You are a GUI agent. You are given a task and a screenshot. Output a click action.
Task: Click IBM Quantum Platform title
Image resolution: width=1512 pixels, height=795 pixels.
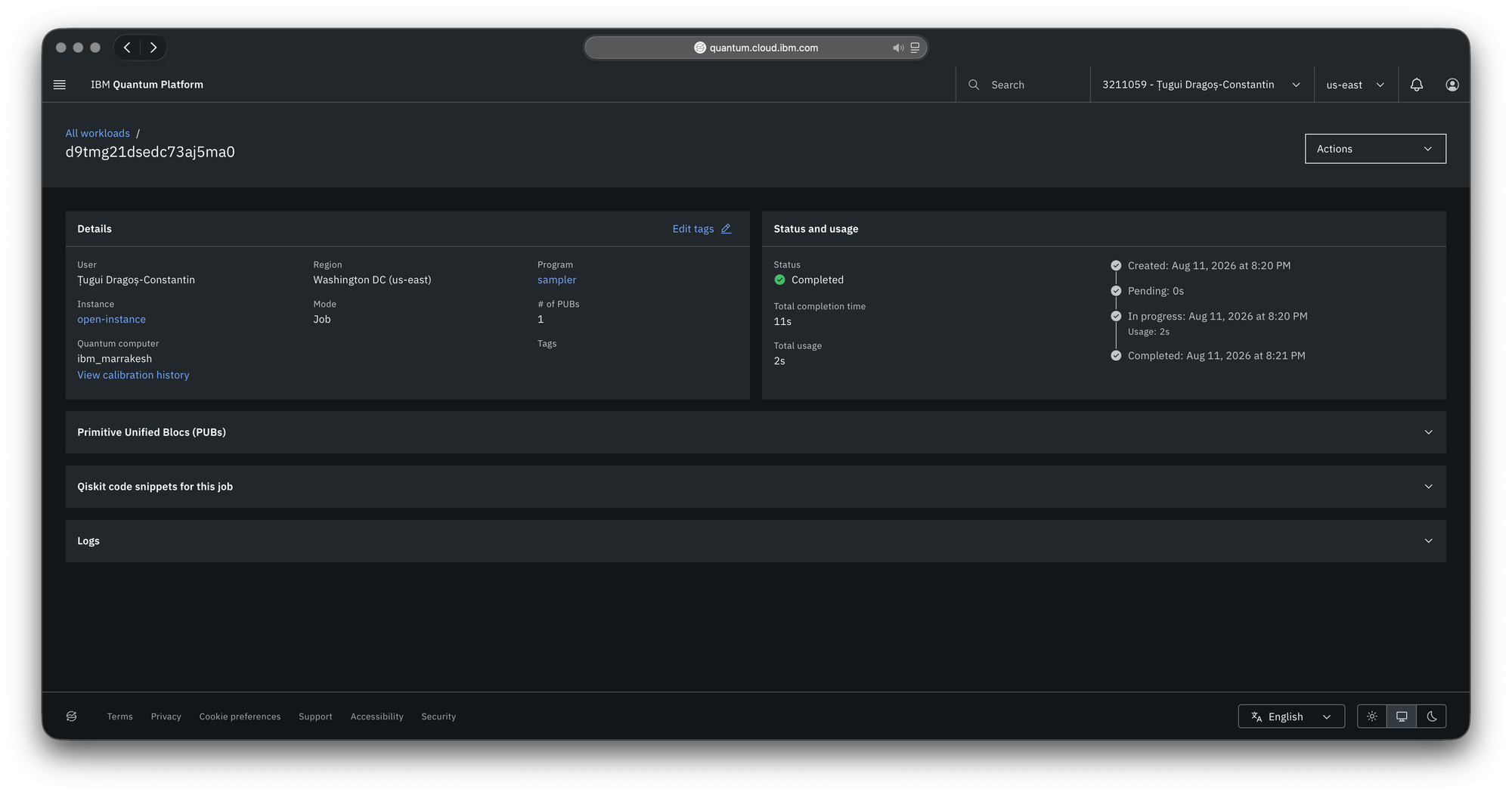(147, 85)
